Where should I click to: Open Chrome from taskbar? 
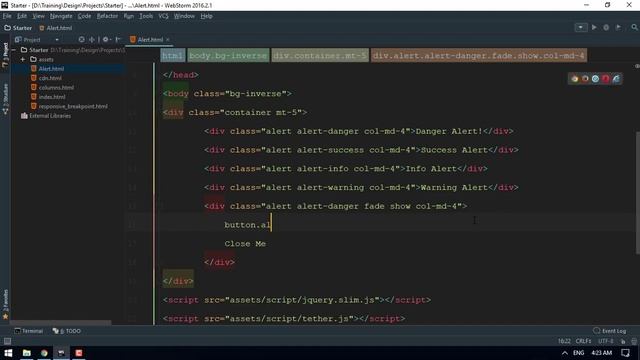(44, 353)
